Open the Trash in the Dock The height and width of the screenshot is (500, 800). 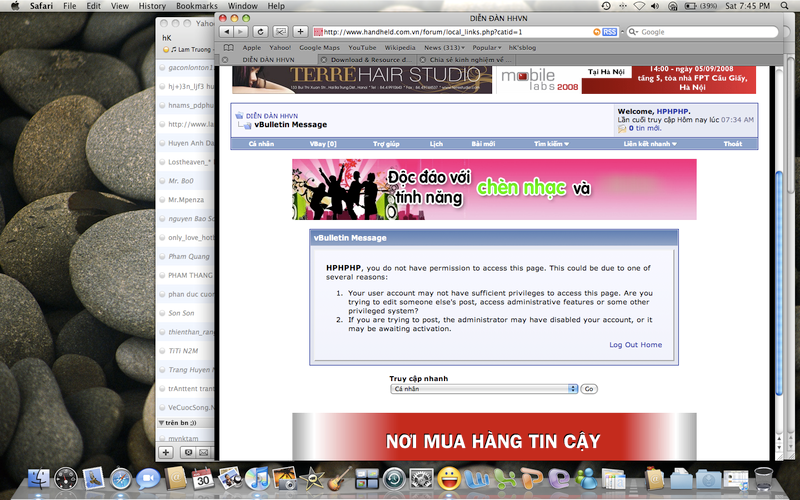(x=764, y=479)
